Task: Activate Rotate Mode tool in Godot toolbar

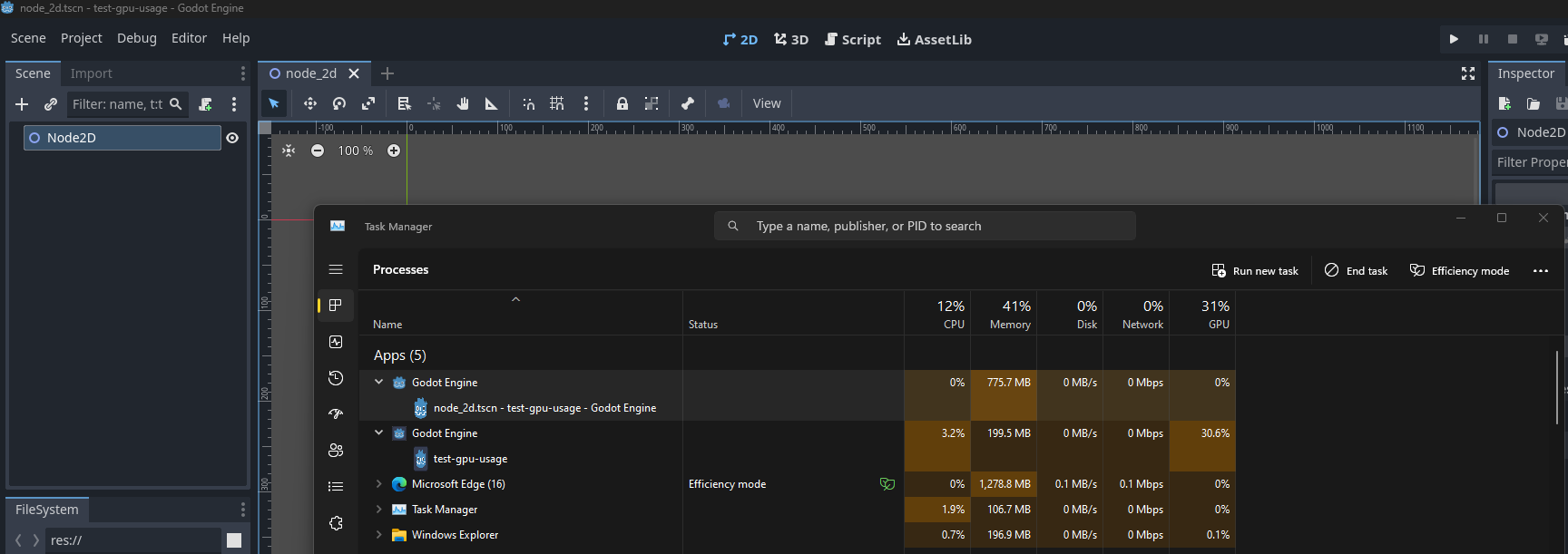Action: pos(339,103)
